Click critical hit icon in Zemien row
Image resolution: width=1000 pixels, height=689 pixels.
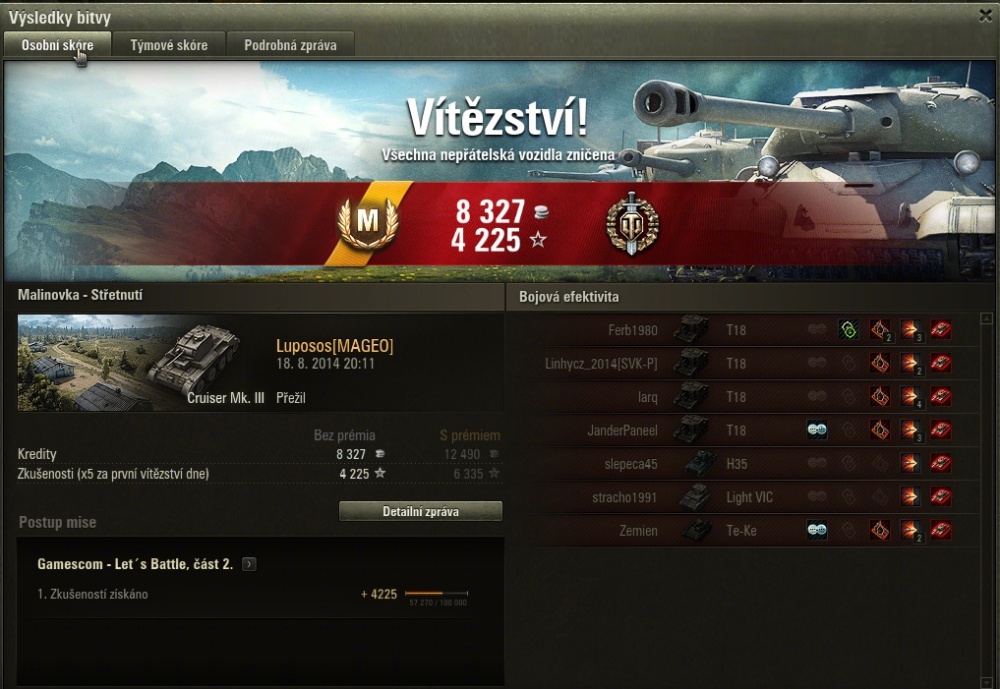point(879,530)
